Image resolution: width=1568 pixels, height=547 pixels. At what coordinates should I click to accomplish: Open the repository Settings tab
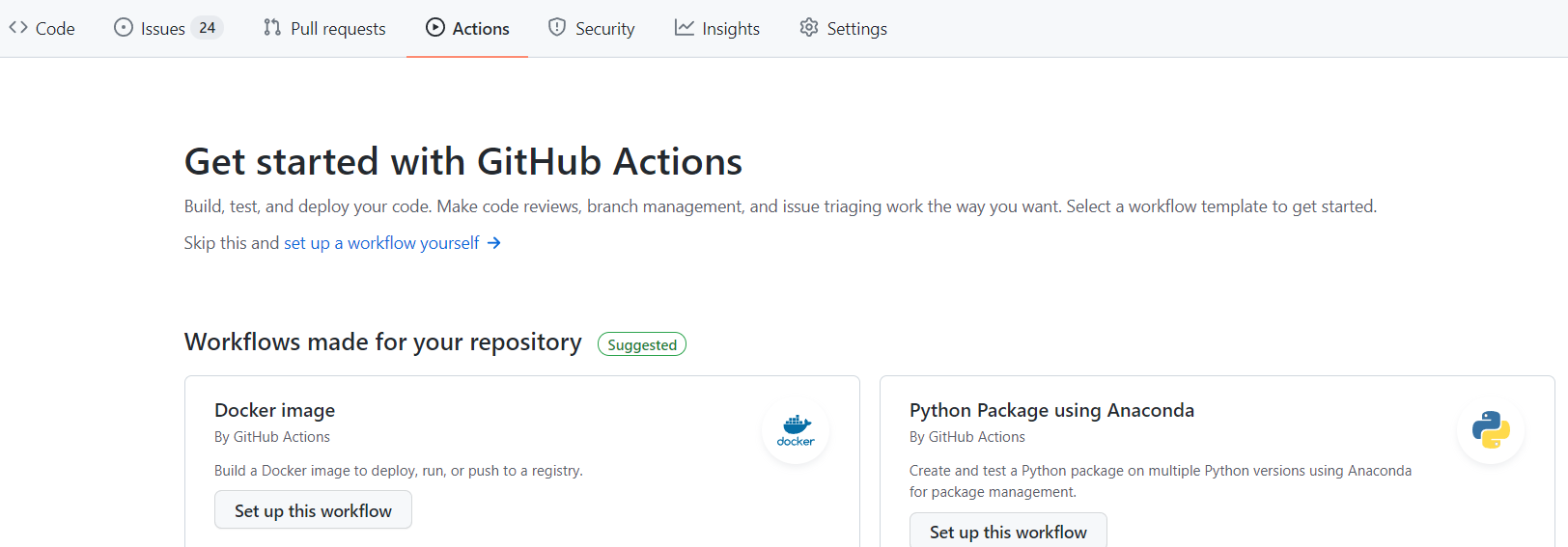coord(843,29)
